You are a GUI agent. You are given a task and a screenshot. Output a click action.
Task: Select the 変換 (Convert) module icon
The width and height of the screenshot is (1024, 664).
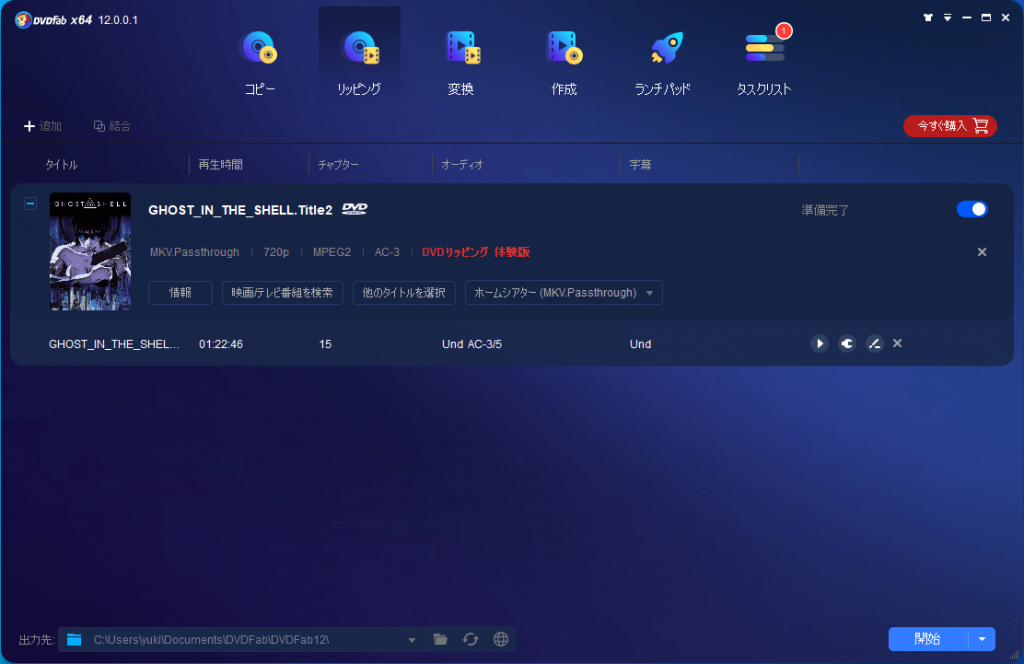(461, 46)
